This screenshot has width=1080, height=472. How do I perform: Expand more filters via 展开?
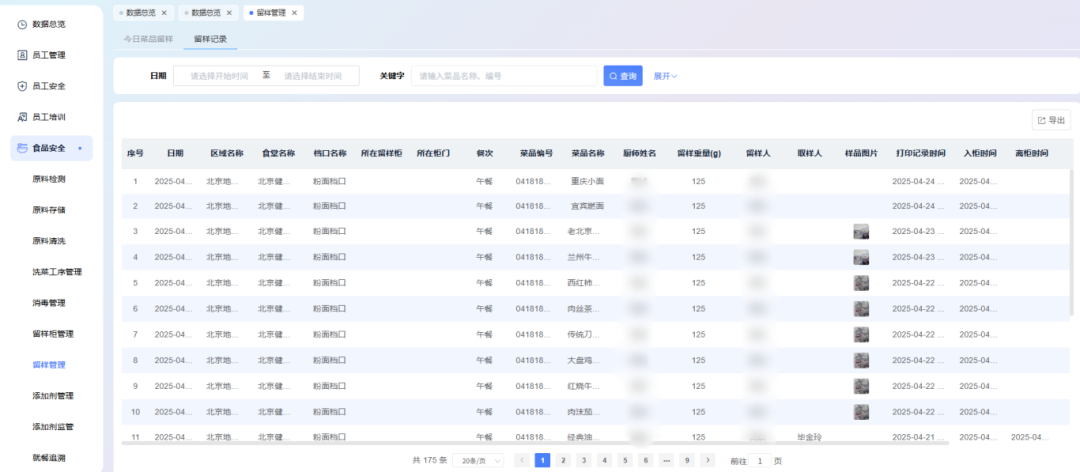[665, 76]
